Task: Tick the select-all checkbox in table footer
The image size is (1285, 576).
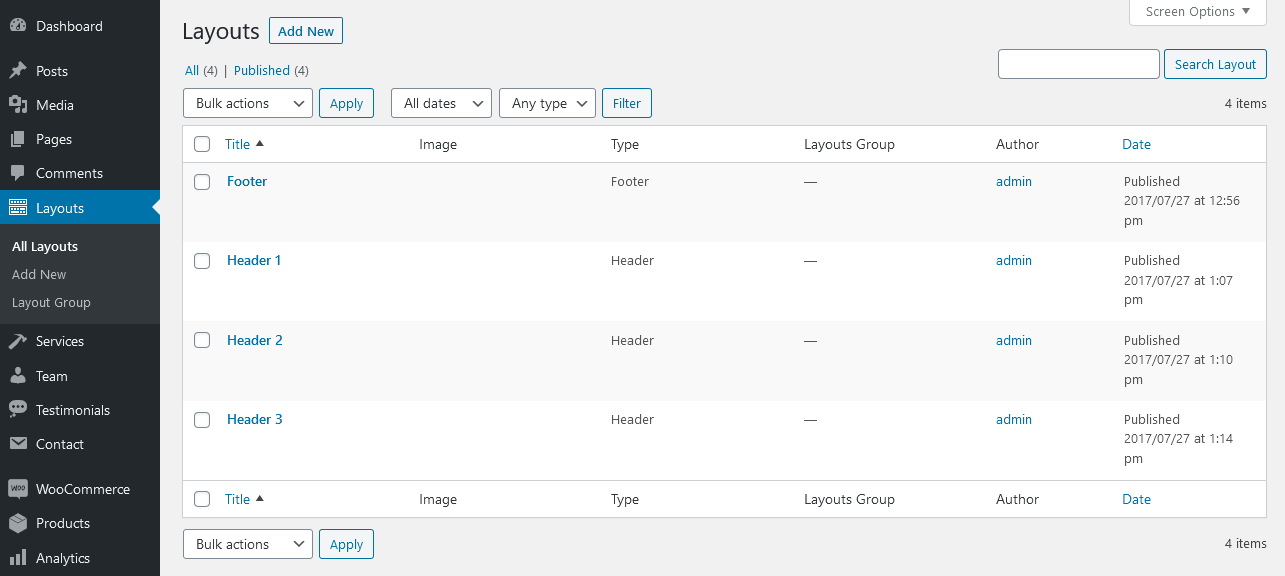Action: click(202, 499)
